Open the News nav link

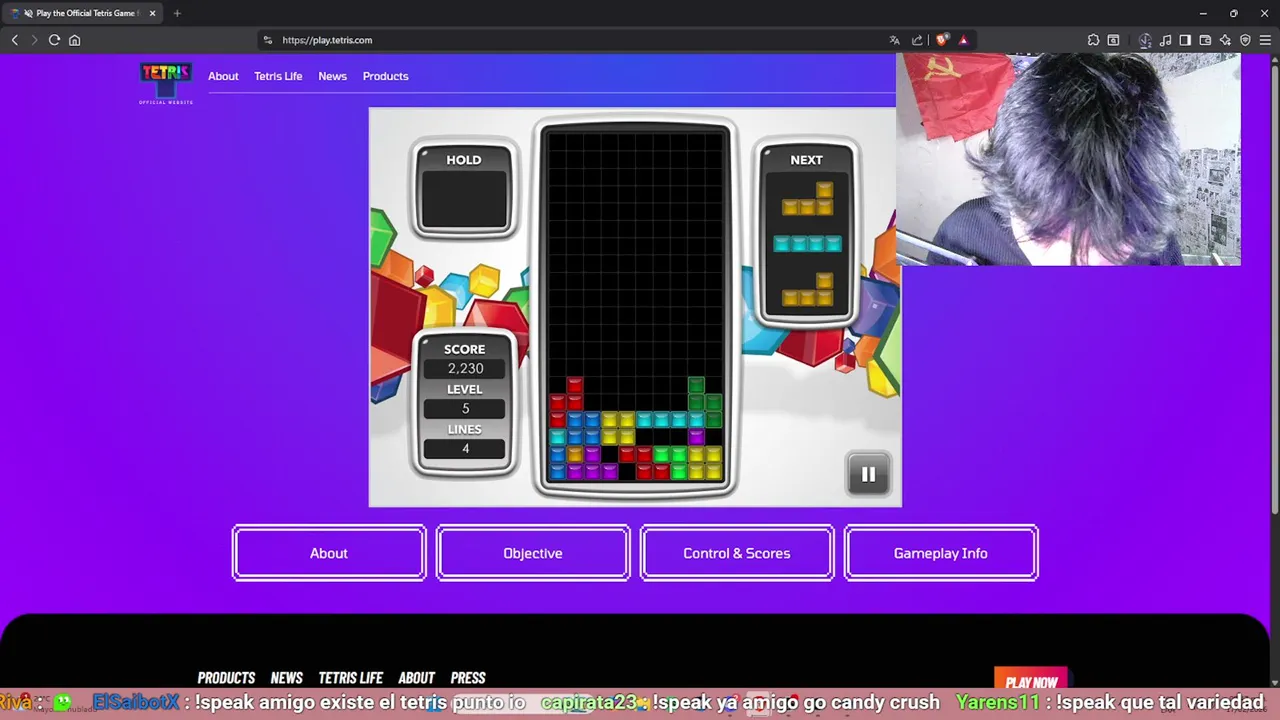(x=332, y=76)
